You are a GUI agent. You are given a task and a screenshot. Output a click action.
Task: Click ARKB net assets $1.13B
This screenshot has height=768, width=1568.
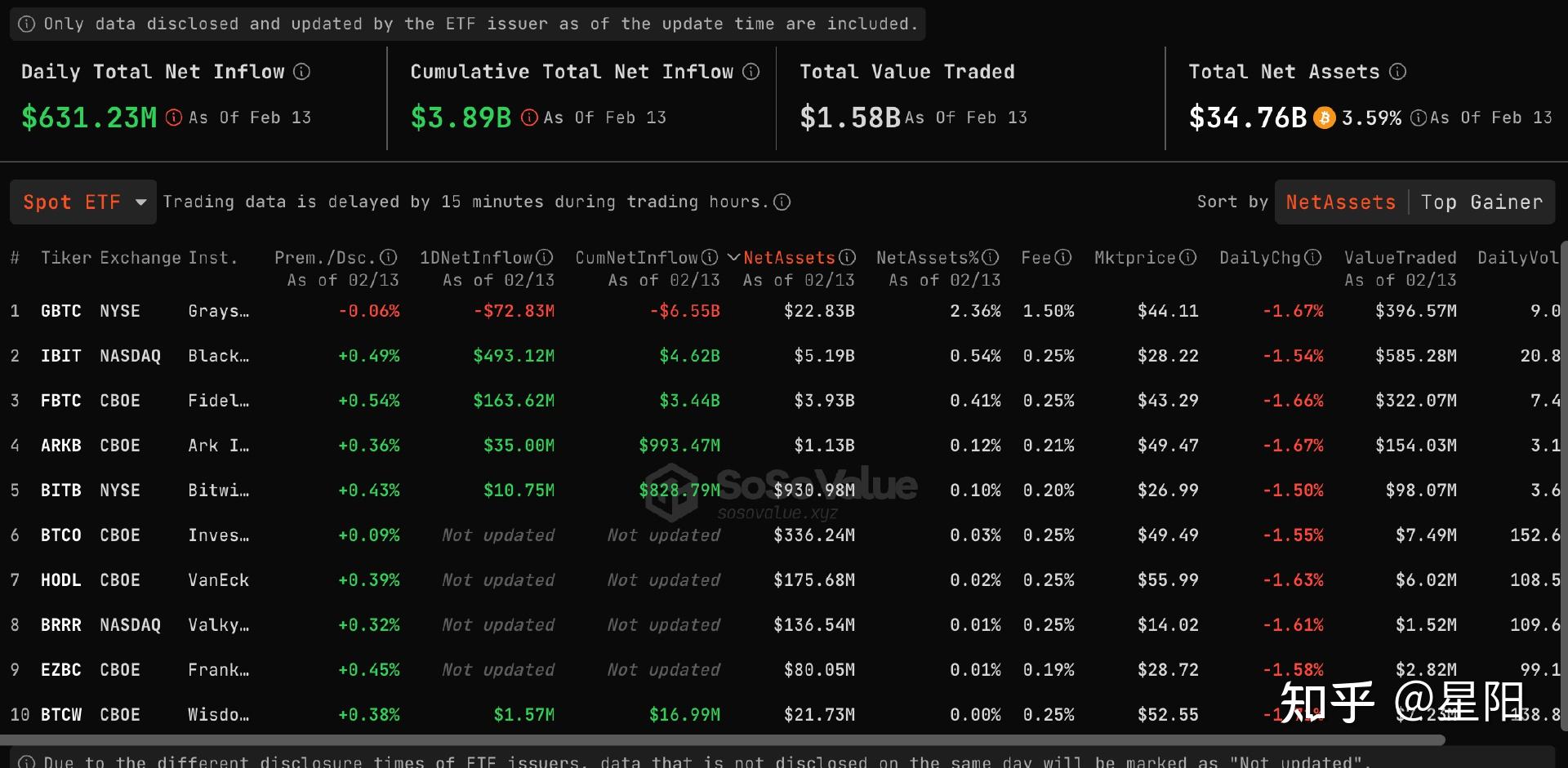tap(824, 446)
